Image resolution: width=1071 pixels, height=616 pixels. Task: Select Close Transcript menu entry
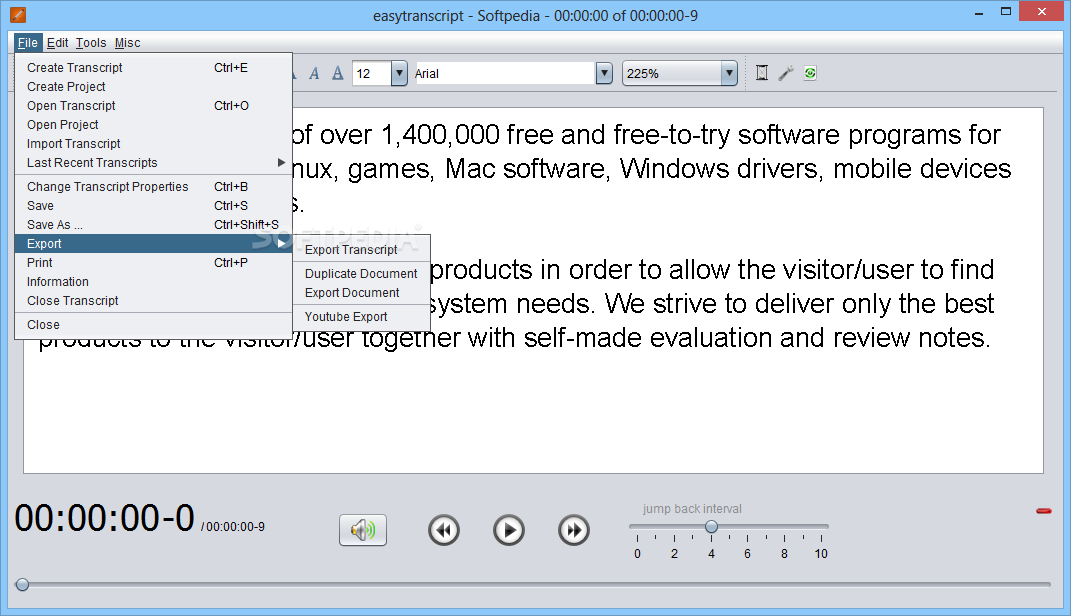pyautogui.click(x=153, y=301)
